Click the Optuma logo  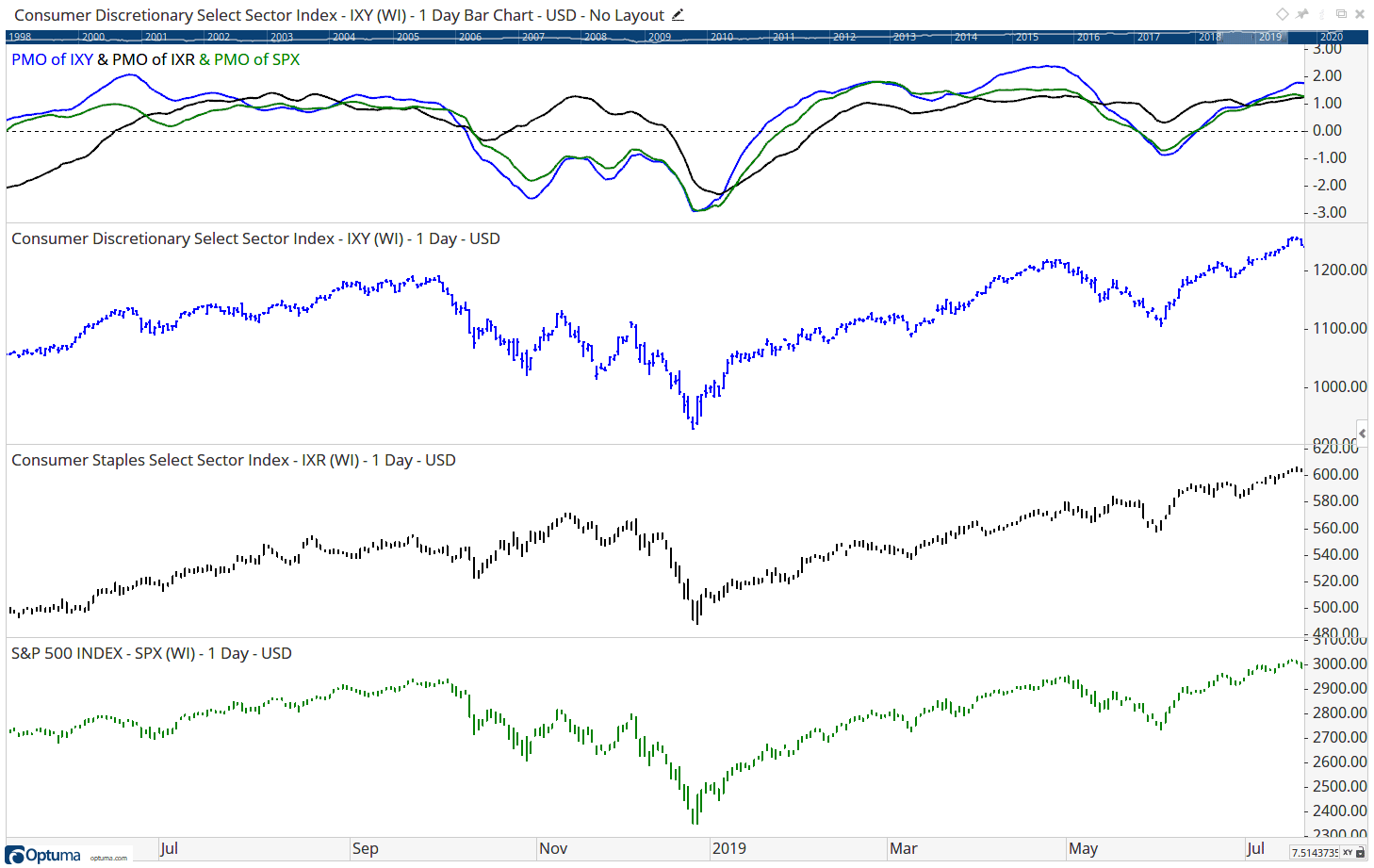tap(44, 855)
